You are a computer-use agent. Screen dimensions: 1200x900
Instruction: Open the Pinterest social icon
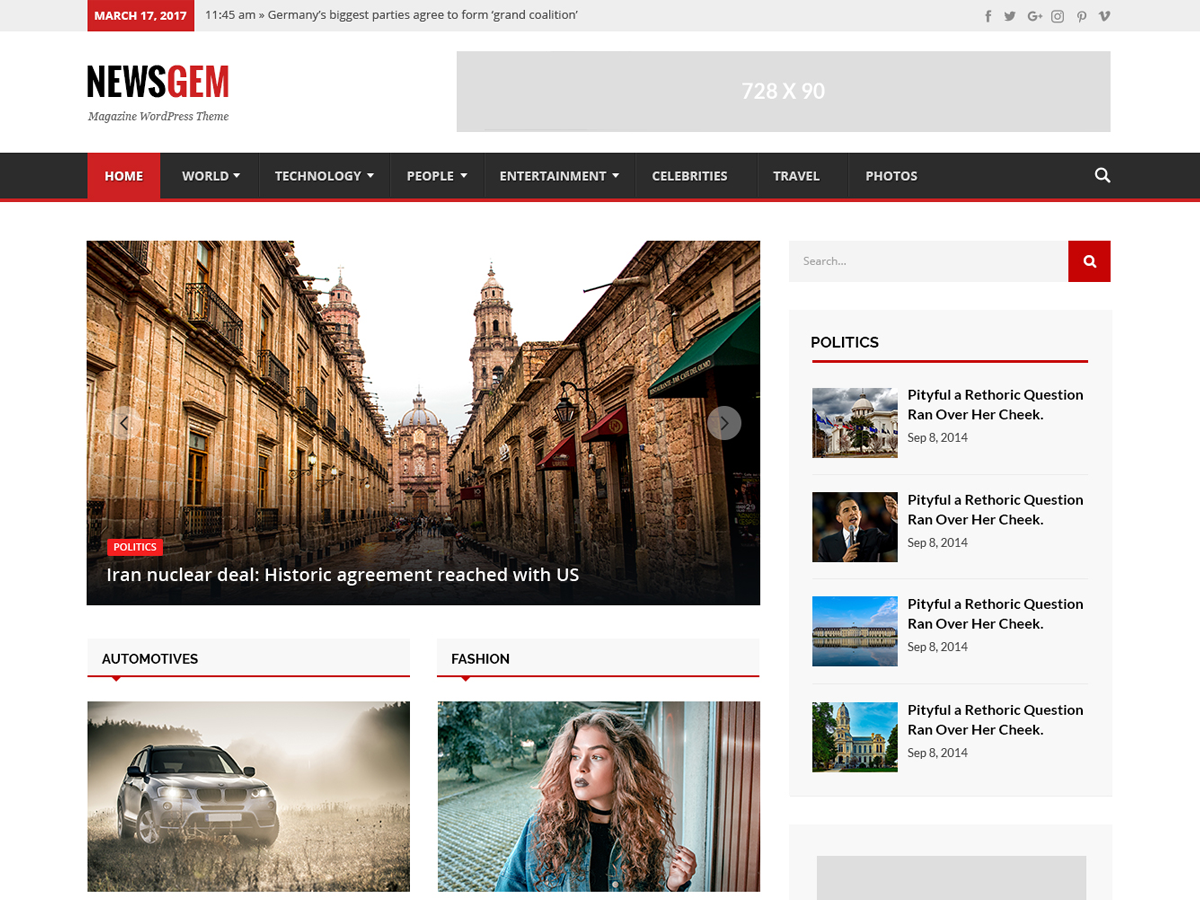(x=1081, y=15)
